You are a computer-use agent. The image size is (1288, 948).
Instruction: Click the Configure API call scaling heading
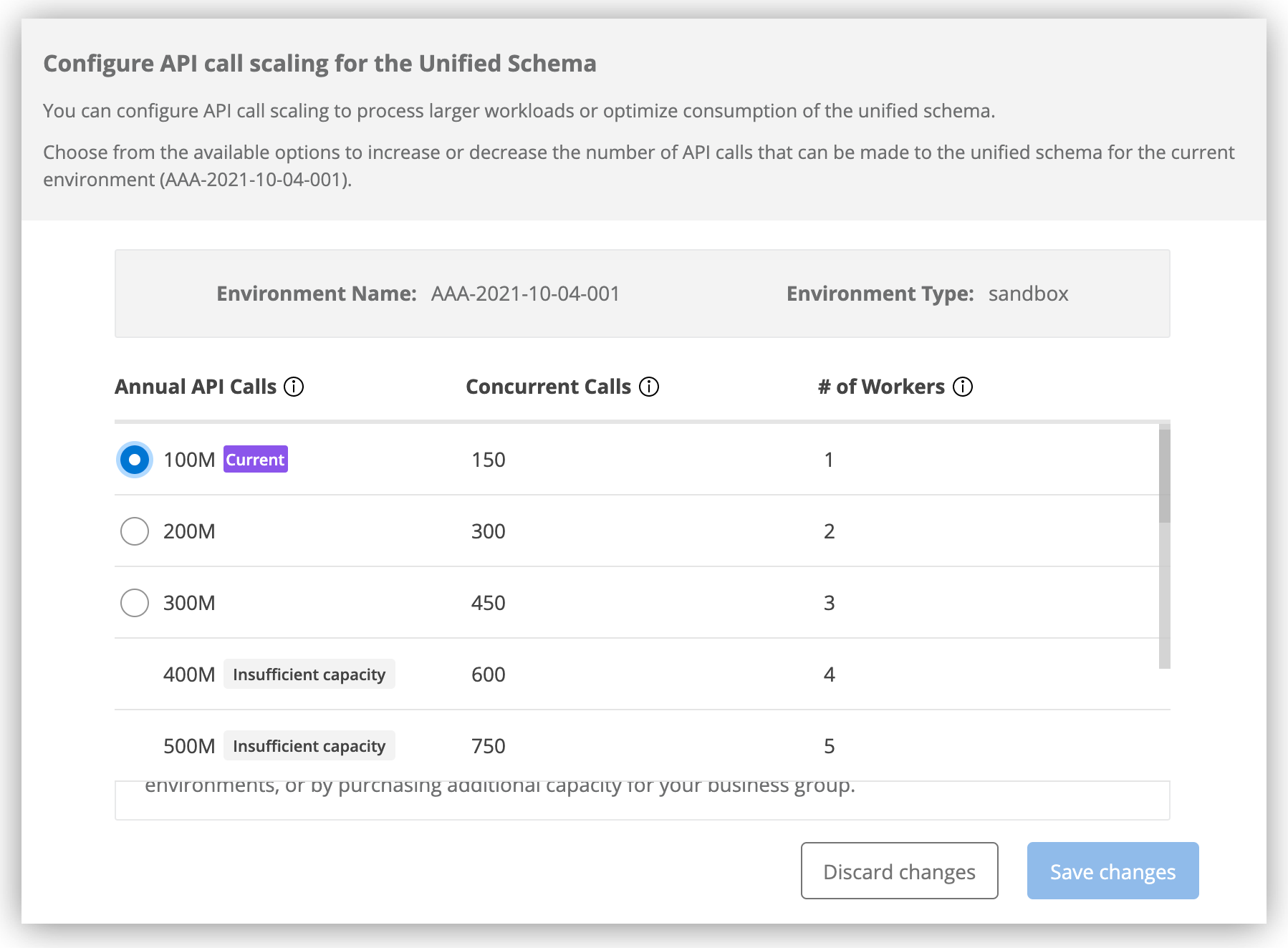click(319, 63)
